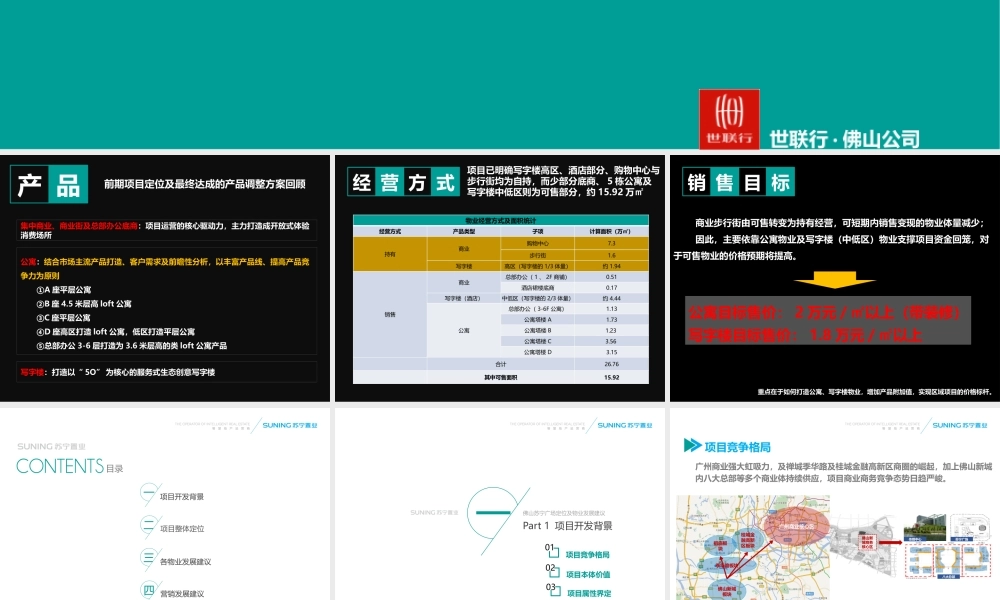This screenshot has width=1000, height=600.
Task: Expand the blue double chevron before 项目竞争格局
Action: click(691, 445)
